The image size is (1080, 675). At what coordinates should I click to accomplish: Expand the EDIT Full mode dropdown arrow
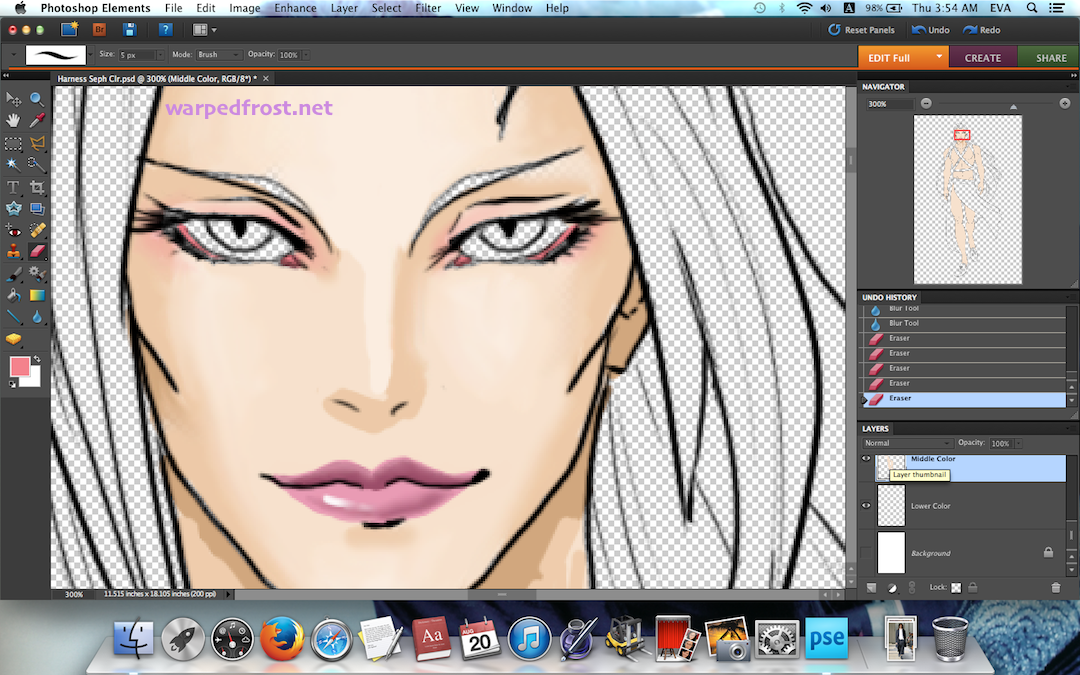click(x=938, y=57)
